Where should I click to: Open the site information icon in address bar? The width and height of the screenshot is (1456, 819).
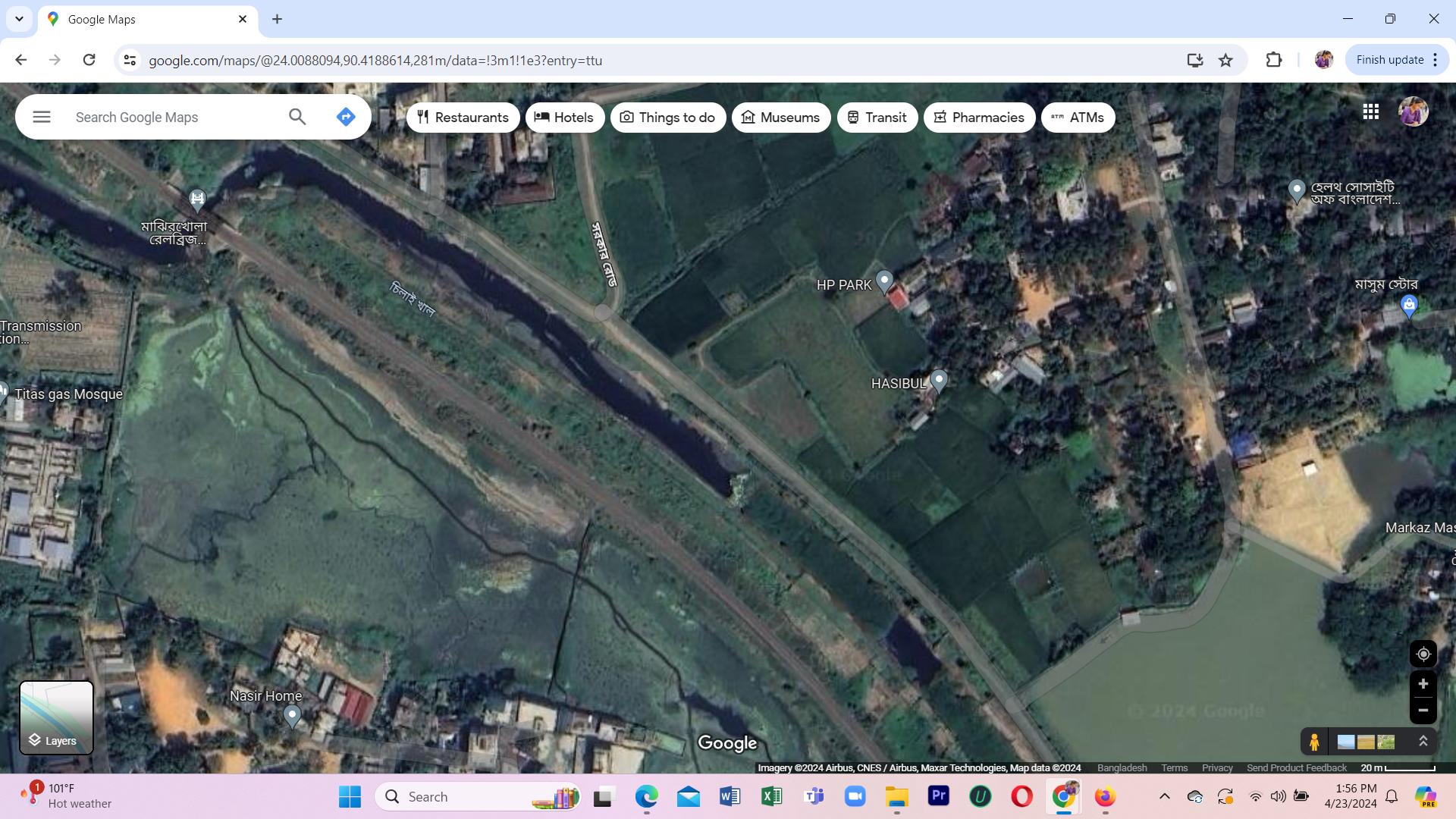(130, 60)
